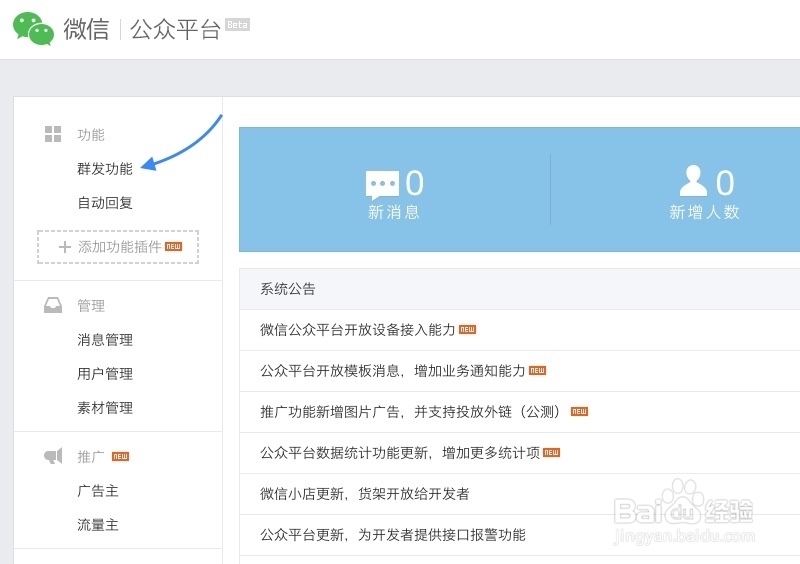Viewport: 800px width, 564px height.
Task: Click the plus icon in 添加功能插件
Action: (x=65, y=247)
